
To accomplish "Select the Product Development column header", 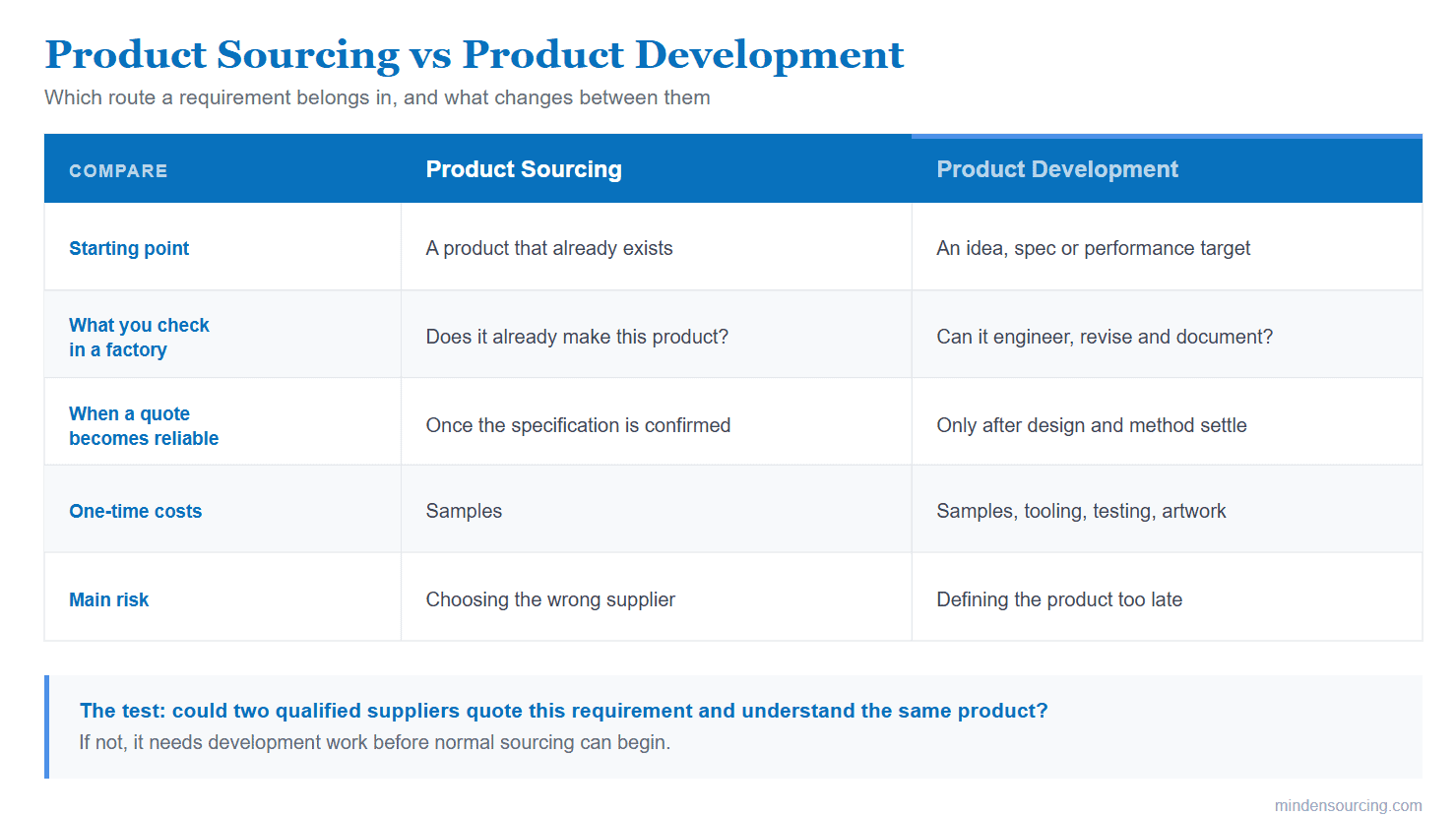I will 1057,169.
